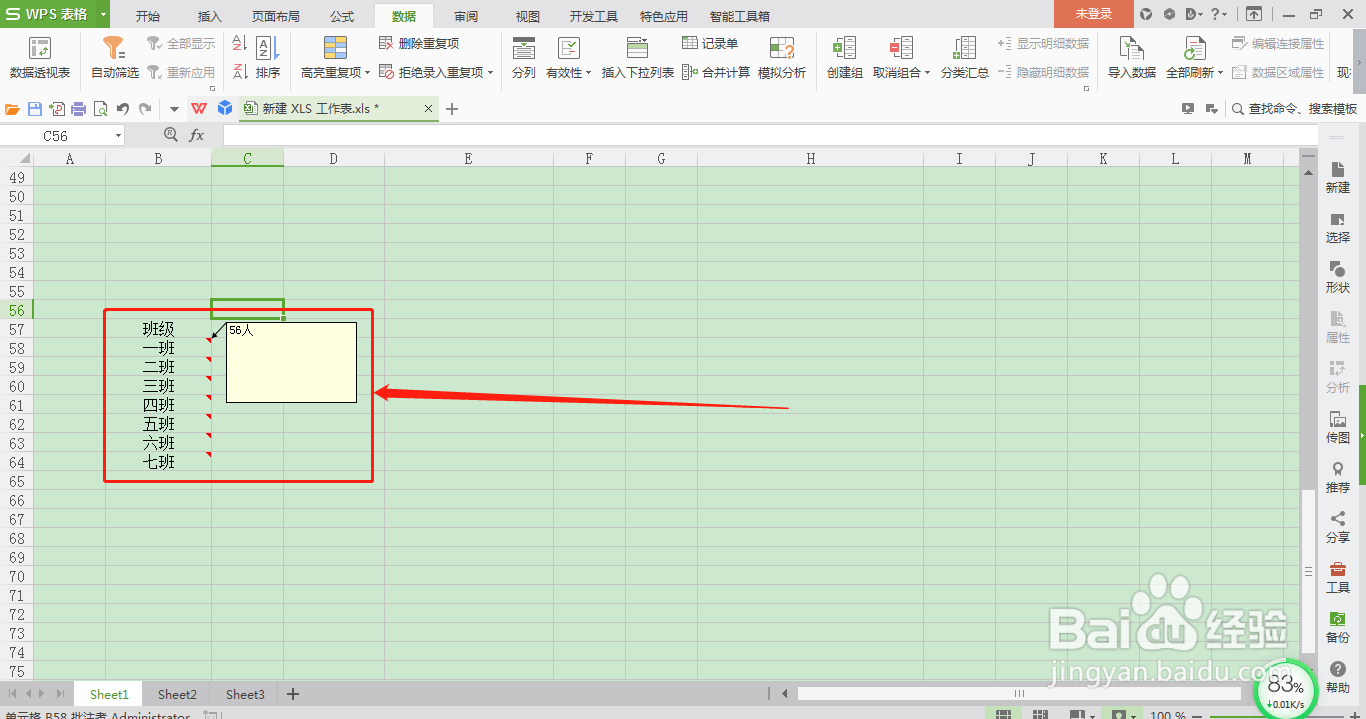
Task: Click the collapse ribbon upload-arrow icon
Action: tap(1253, 14)
